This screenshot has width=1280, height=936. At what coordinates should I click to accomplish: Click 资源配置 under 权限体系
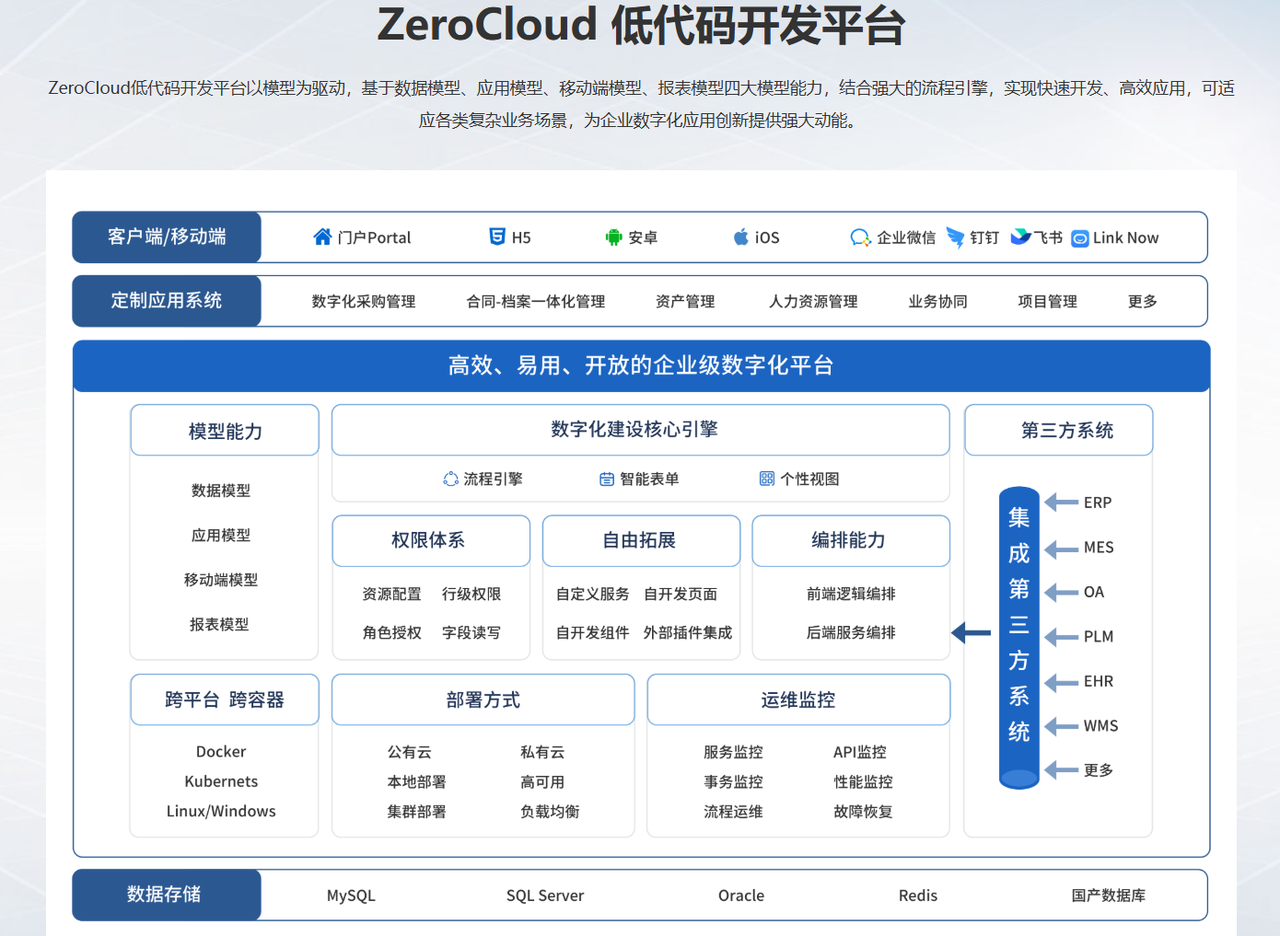[392, 594]
